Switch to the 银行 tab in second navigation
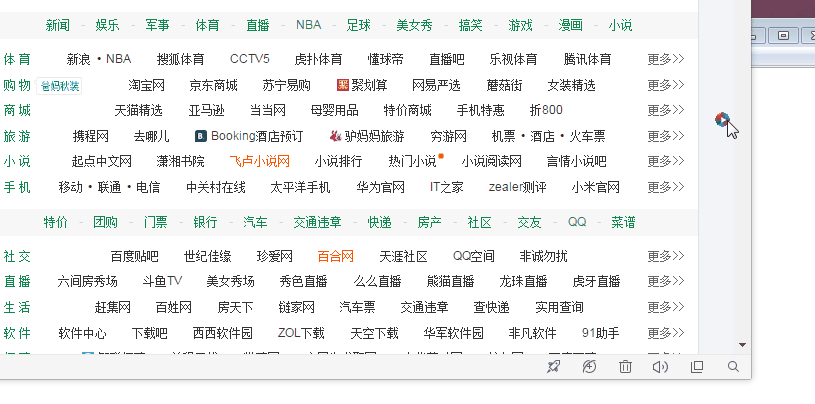Image resolution: width=815 pixels, height=404 pixels. [205, 221]
